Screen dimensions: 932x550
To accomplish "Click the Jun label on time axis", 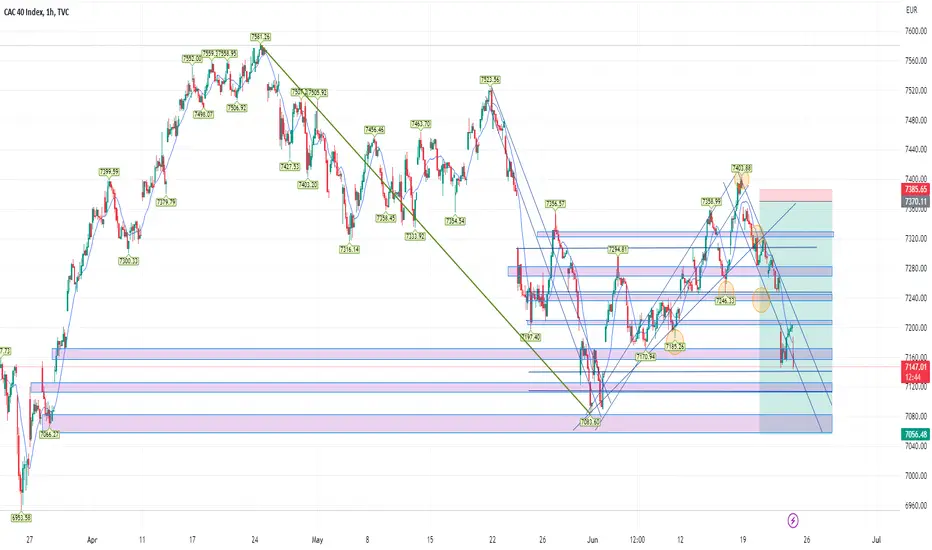I will (x=592, y=540).
